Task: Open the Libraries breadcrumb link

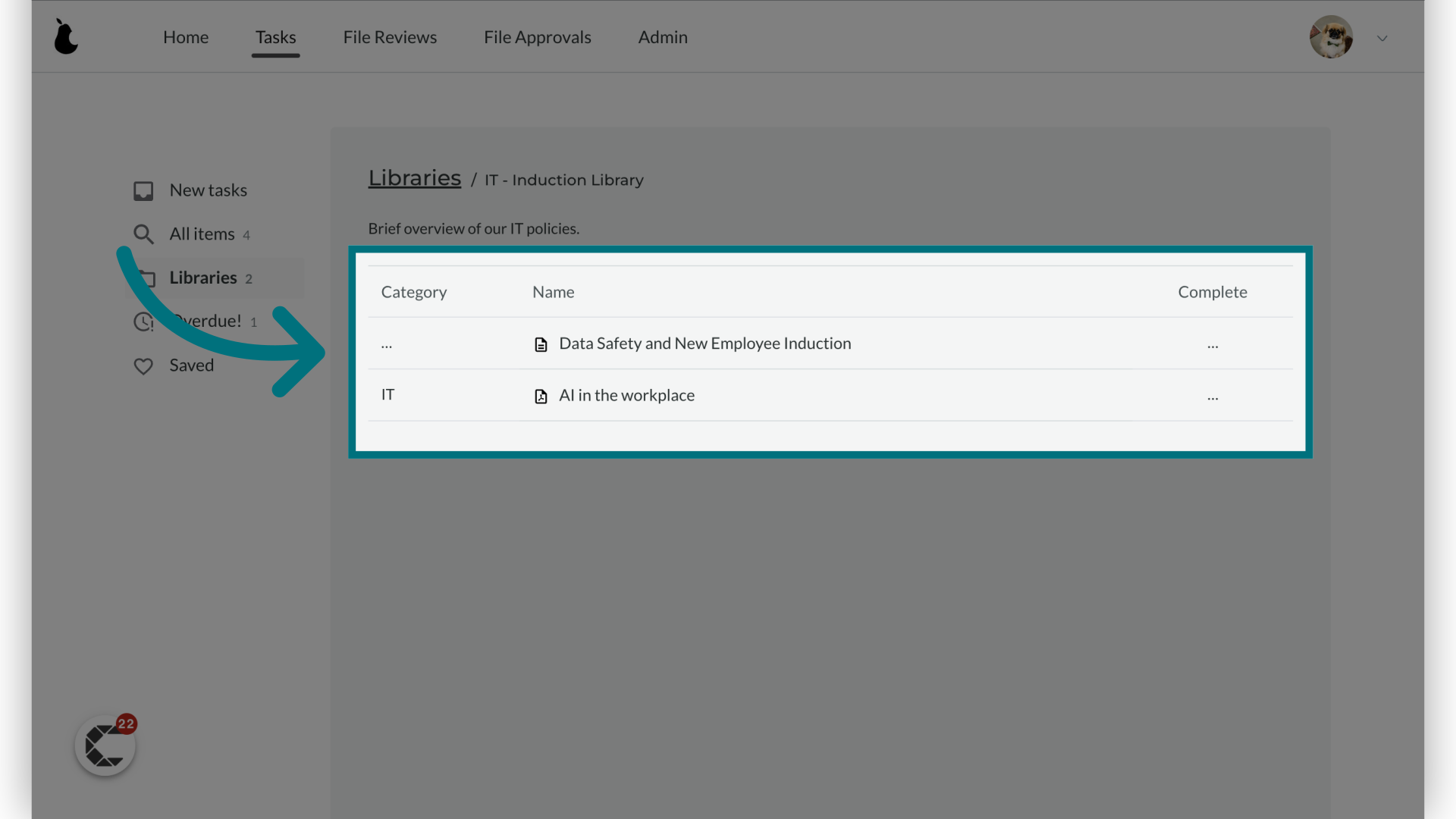Action: point(414,179)
